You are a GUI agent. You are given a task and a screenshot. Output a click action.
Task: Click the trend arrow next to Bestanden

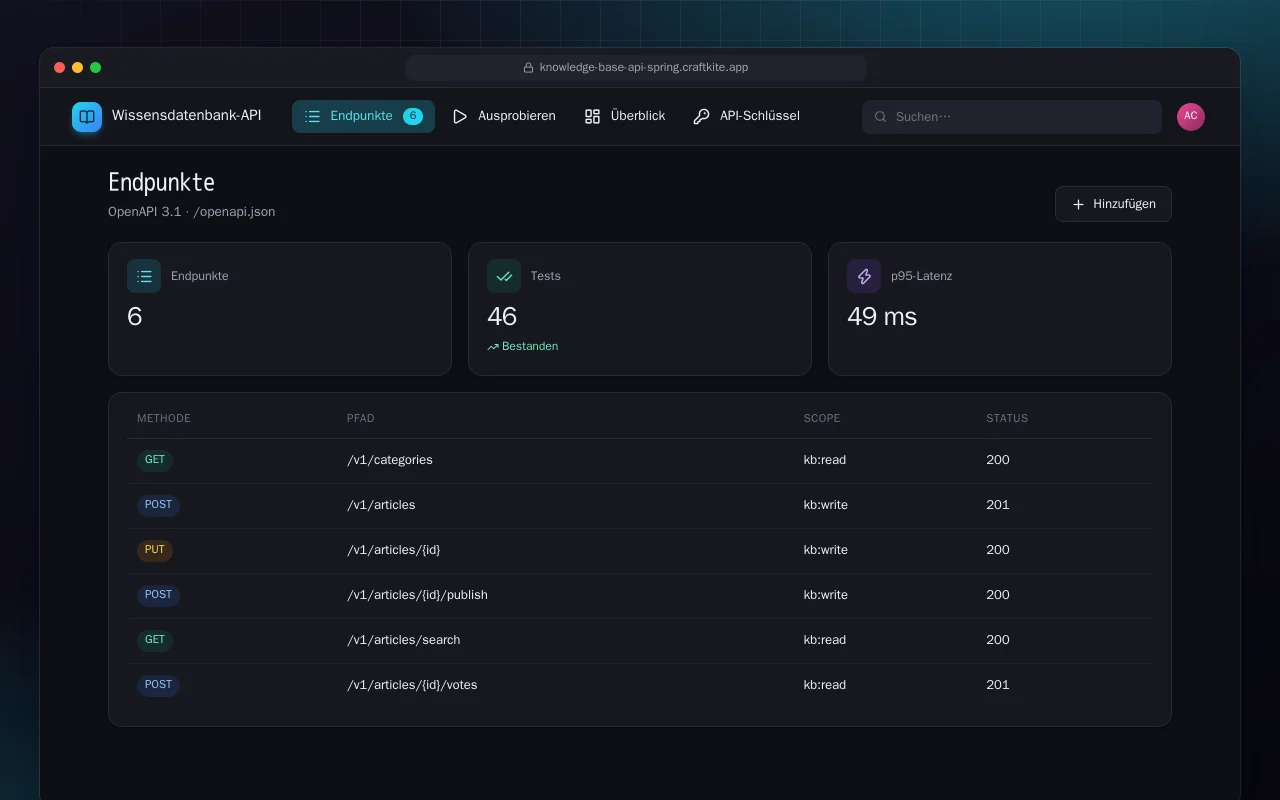pyautogui.click(x=493, y=347)
